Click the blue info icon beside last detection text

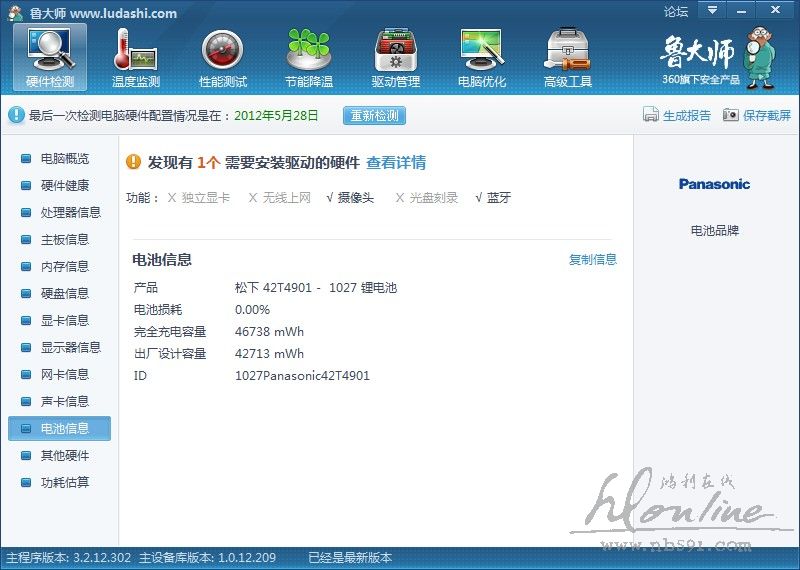pyautogui.click(x=16, y=115)
